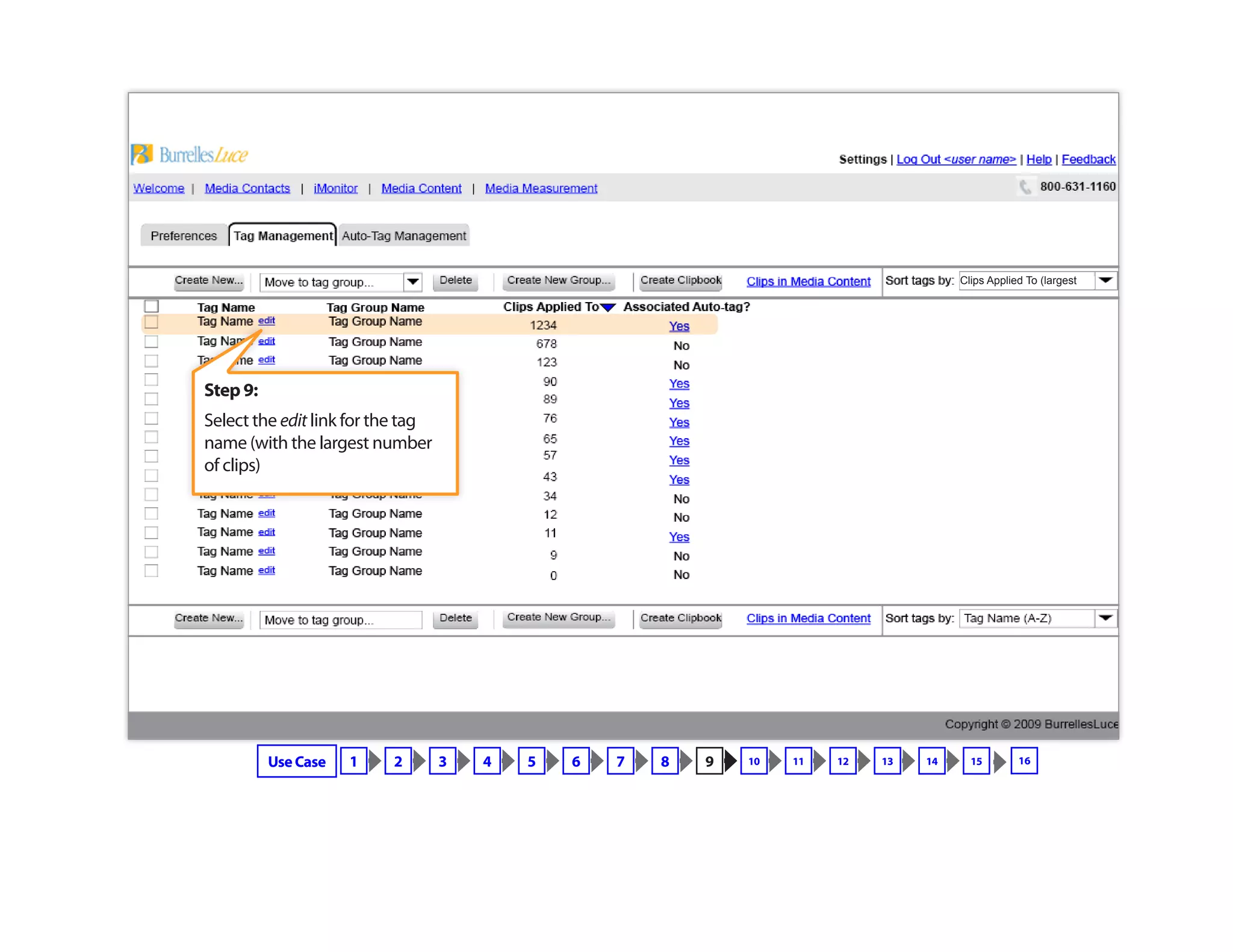1233x952 pixels.
Task: Click the sort arrow on Clips Applied To column
Action: [x=608, y=308]
